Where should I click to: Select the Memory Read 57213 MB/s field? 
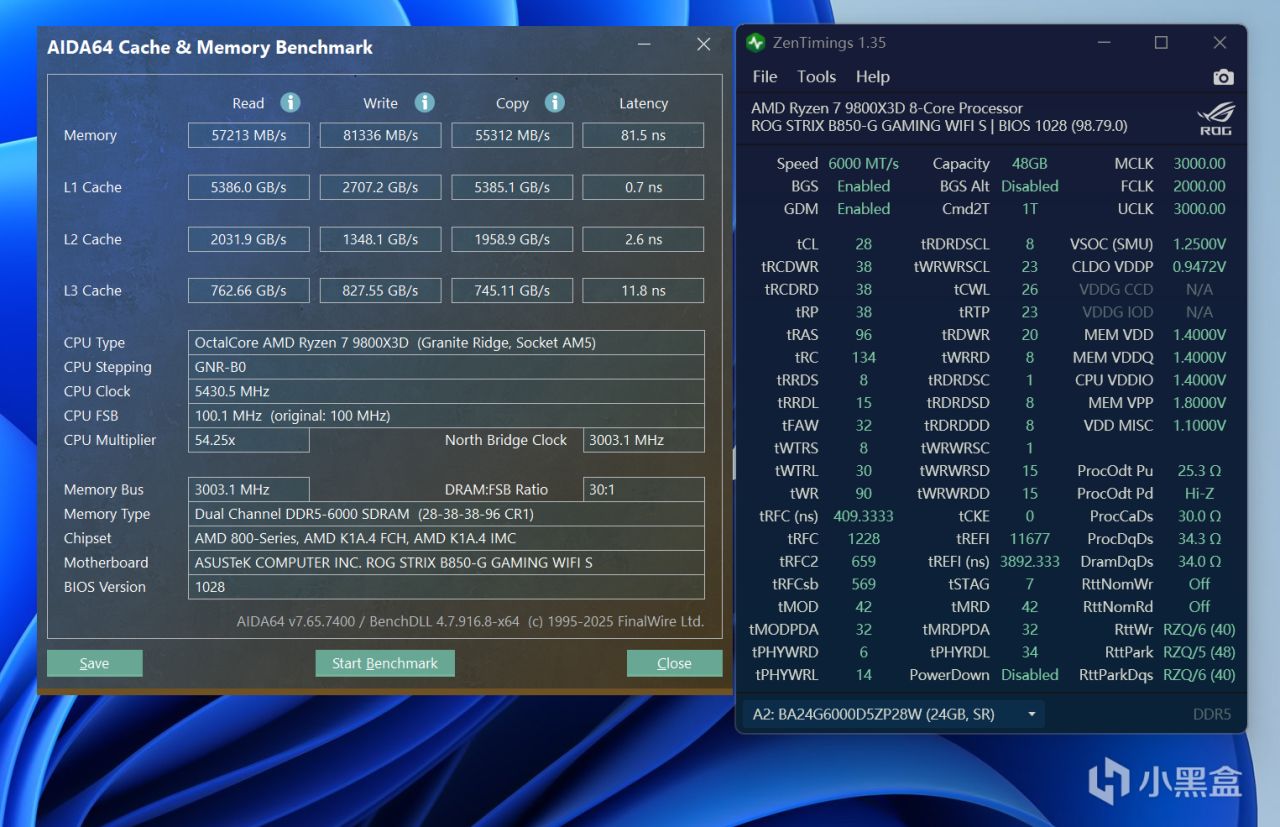point(248,135)
